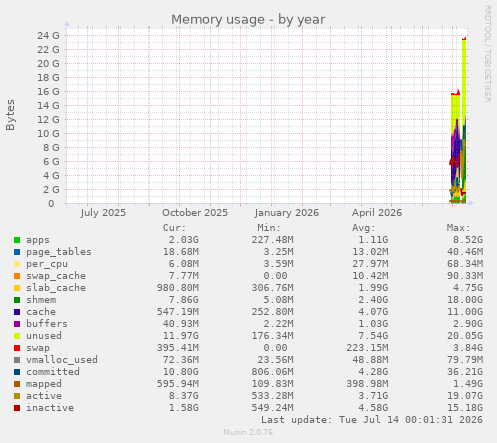Click the 'buffers' legend label
Viewport: 497px width, 443px height.
pos(47,324)
